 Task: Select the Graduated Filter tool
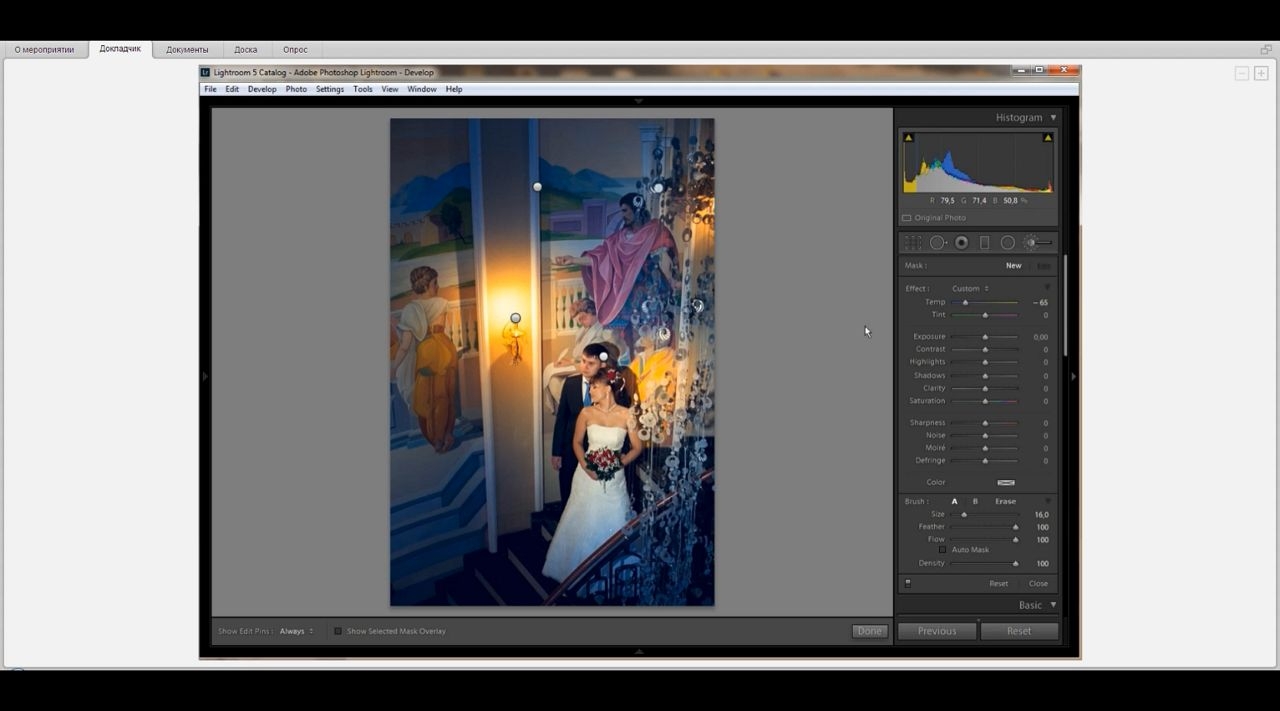pos(984,243)
